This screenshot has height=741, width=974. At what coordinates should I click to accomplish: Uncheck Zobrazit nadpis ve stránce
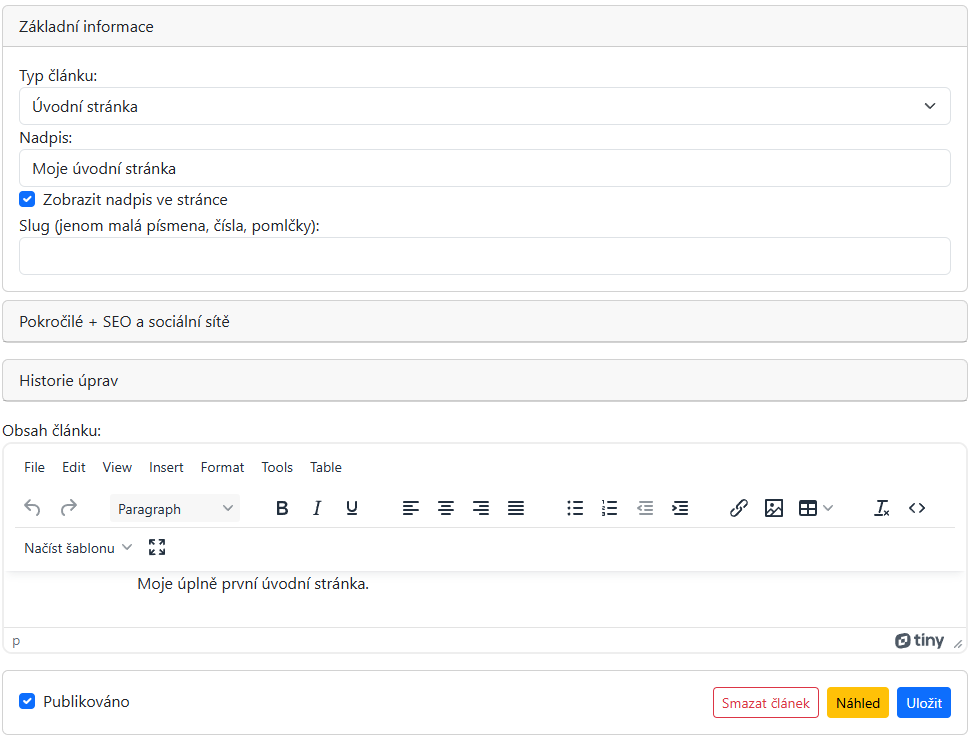[27, 199]
